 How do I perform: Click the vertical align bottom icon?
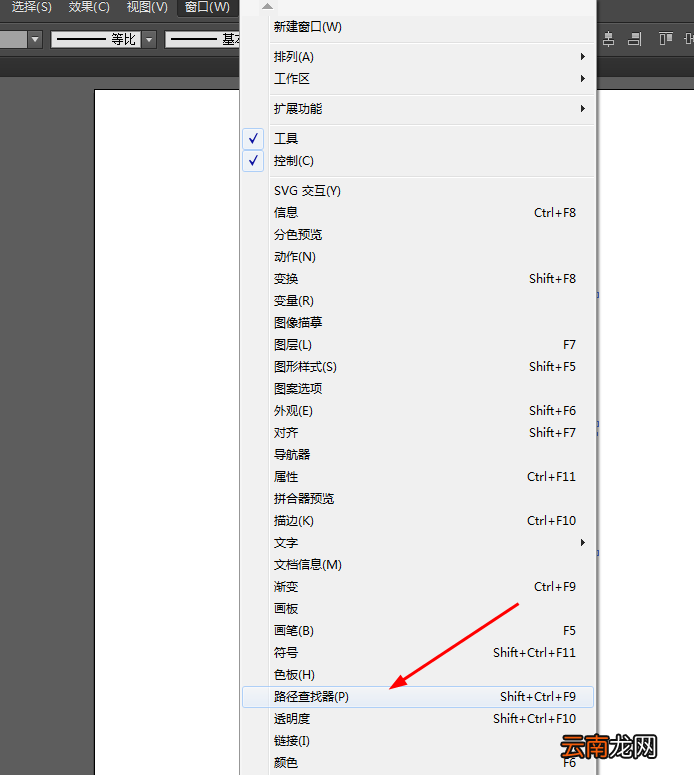pos(635,39)
